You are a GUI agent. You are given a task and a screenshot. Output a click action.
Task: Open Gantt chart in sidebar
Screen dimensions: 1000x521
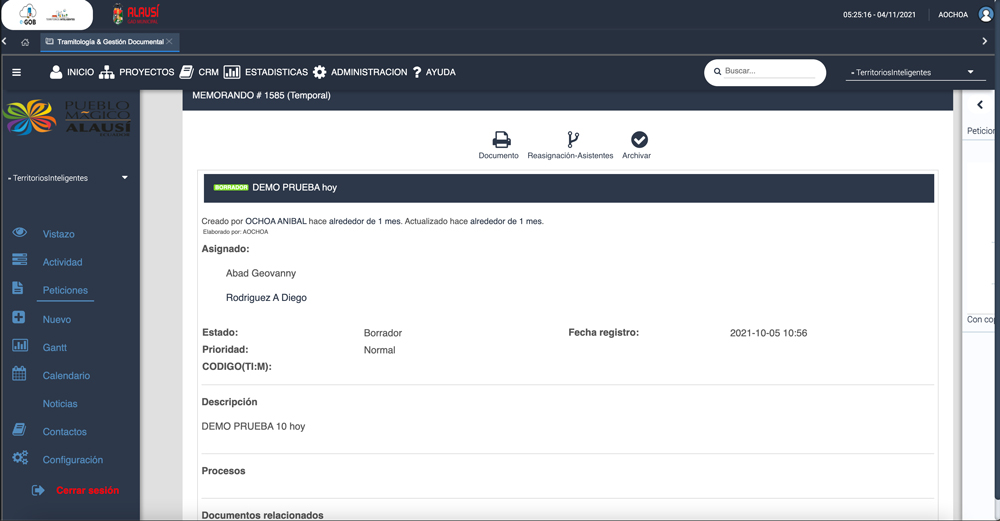click(54, 348)
